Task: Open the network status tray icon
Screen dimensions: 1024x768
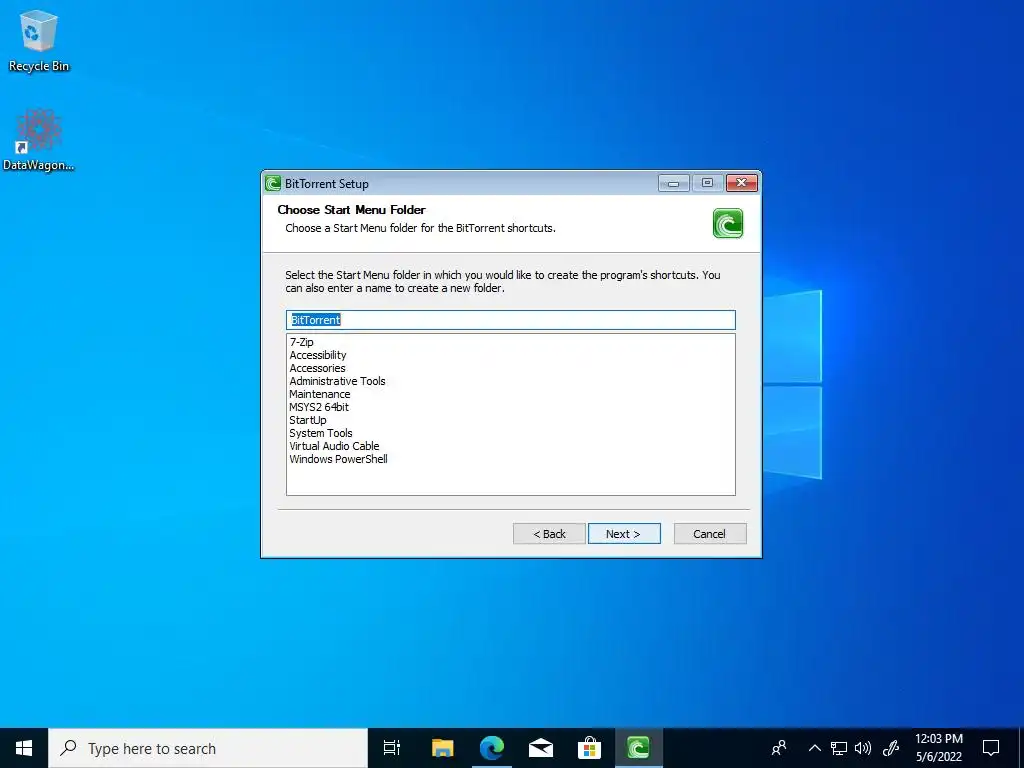Action: coord(839,748)
